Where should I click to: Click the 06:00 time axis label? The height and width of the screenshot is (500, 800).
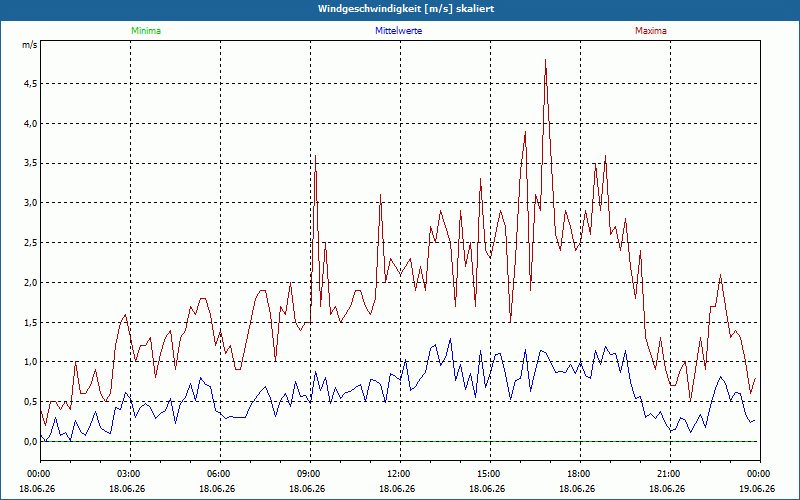pos(217,474)
